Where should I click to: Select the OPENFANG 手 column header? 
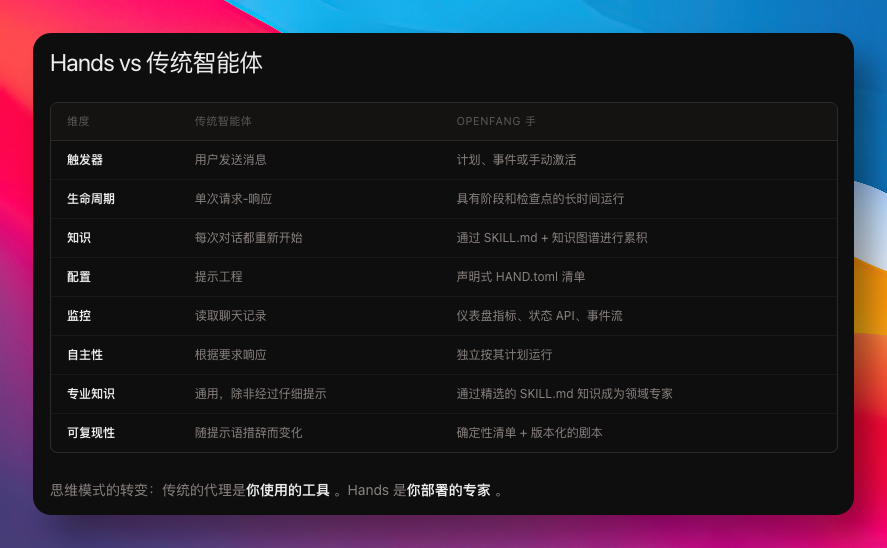point(496,121)
